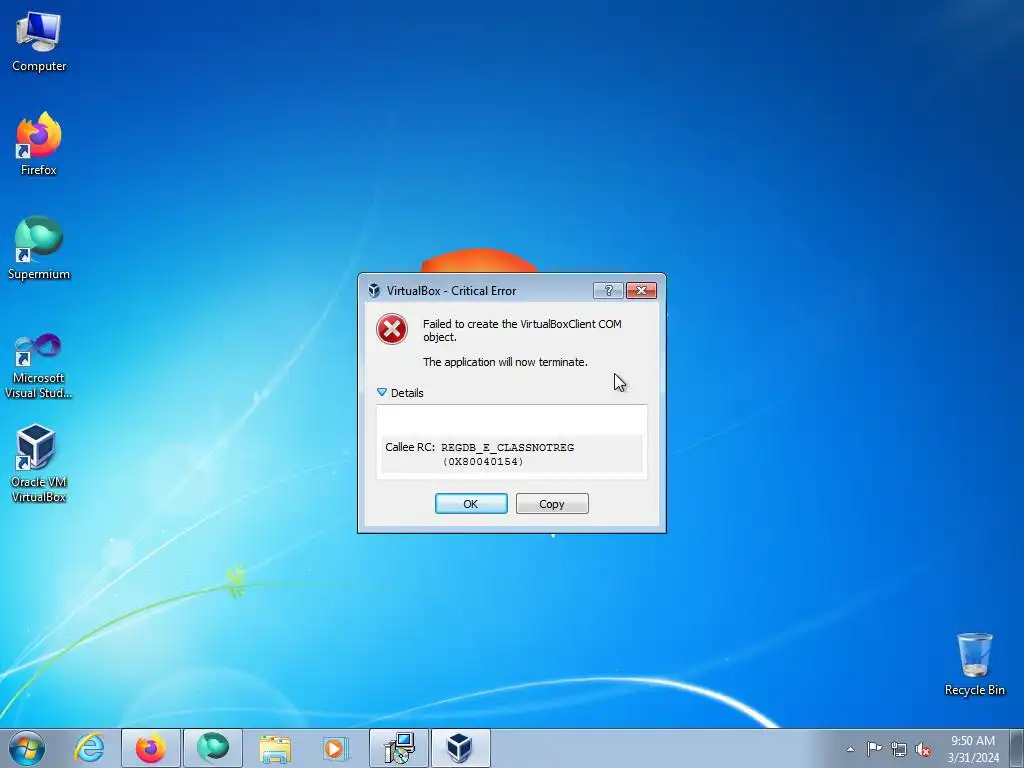Screen dimensions: 1024x768
Task: Select the Oracle VM VirtualBox desktop shortcut
Action: click(x=39, y=464)
